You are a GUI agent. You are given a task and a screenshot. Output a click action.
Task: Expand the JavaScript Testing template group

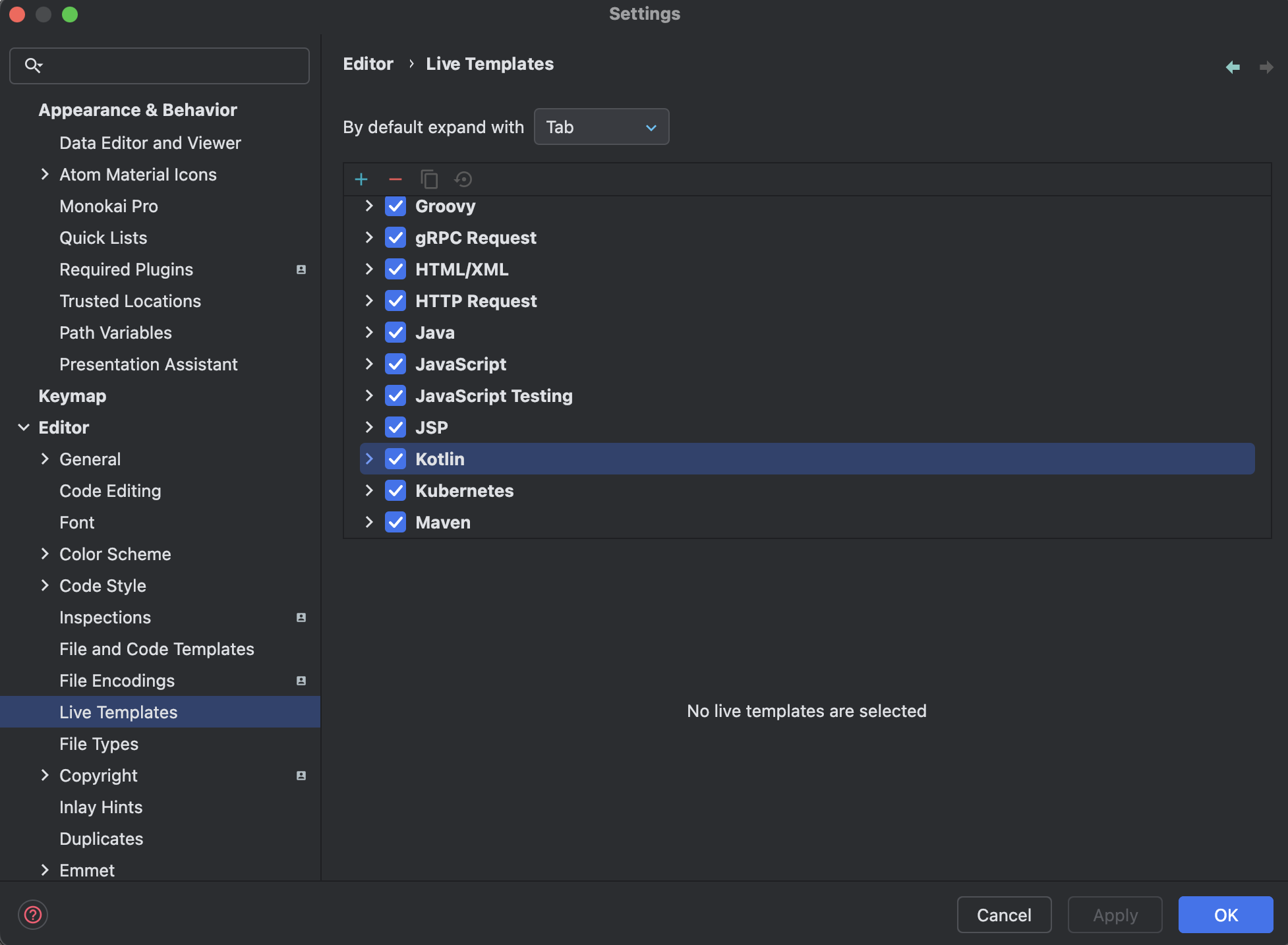tap(369, 395)
